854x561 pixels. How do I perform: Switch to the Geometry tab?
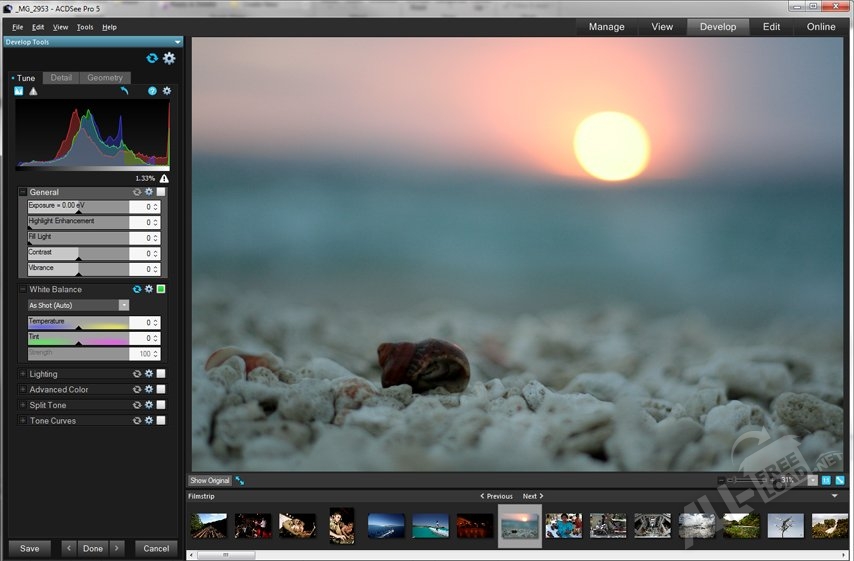coord(104,78)
